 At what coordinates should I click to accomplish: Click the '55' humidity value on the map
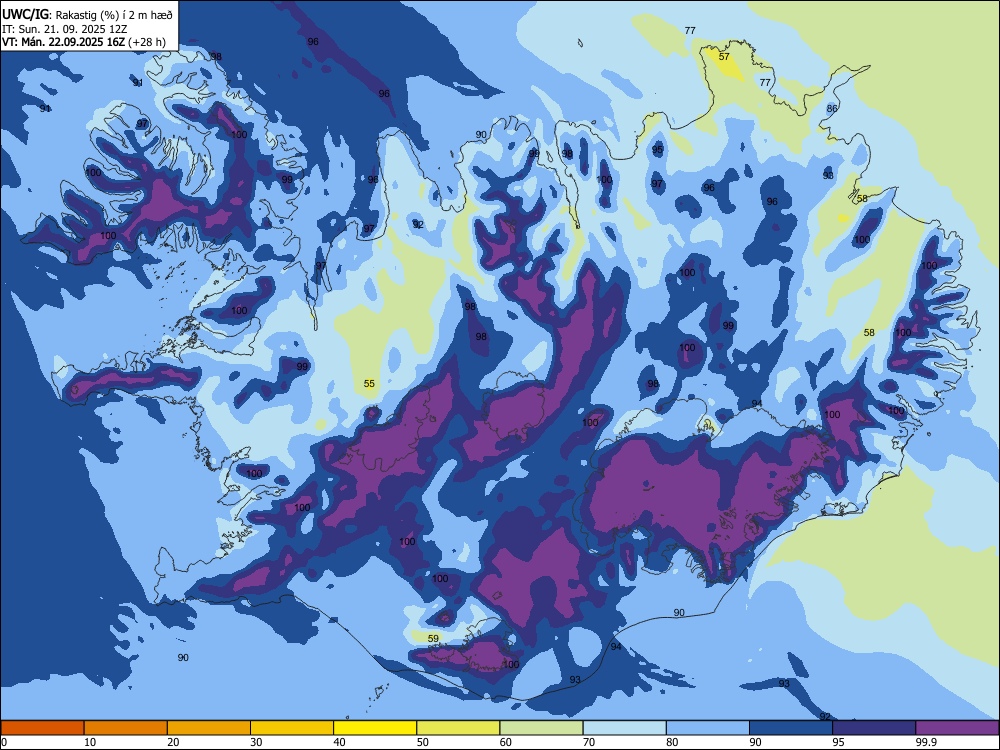pos(369,383)
